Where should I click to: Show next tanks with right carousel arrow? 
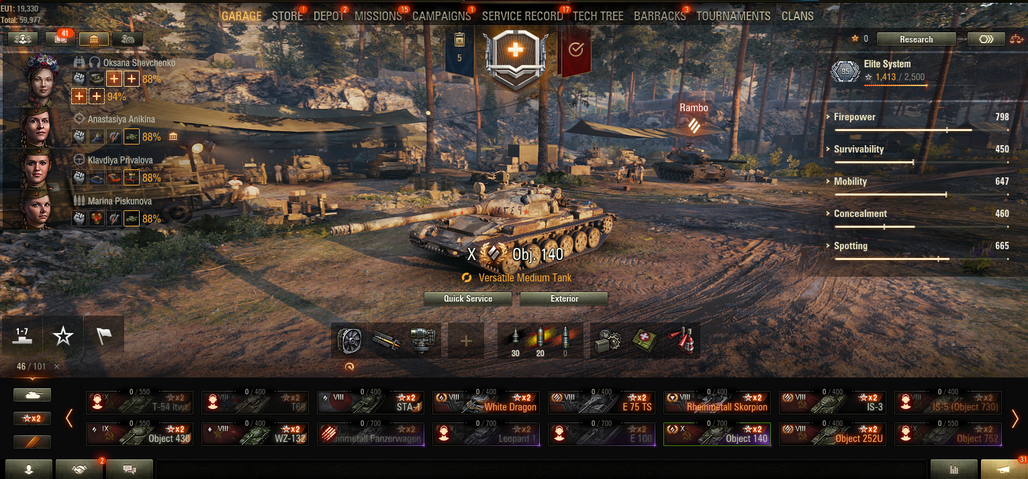tap(1015, 418)
